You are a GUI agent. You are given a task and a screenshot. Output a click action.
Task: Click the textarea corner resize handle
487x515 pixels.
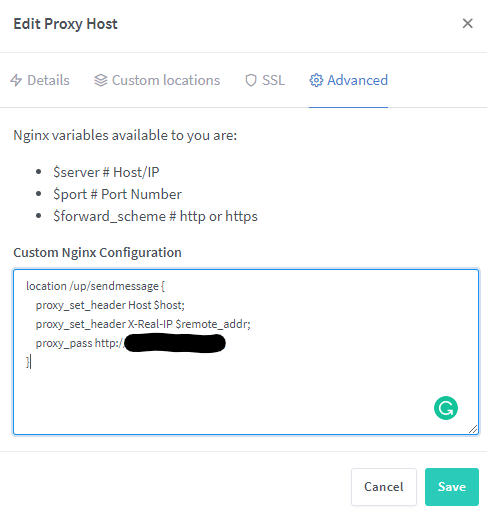coord(473,429)
